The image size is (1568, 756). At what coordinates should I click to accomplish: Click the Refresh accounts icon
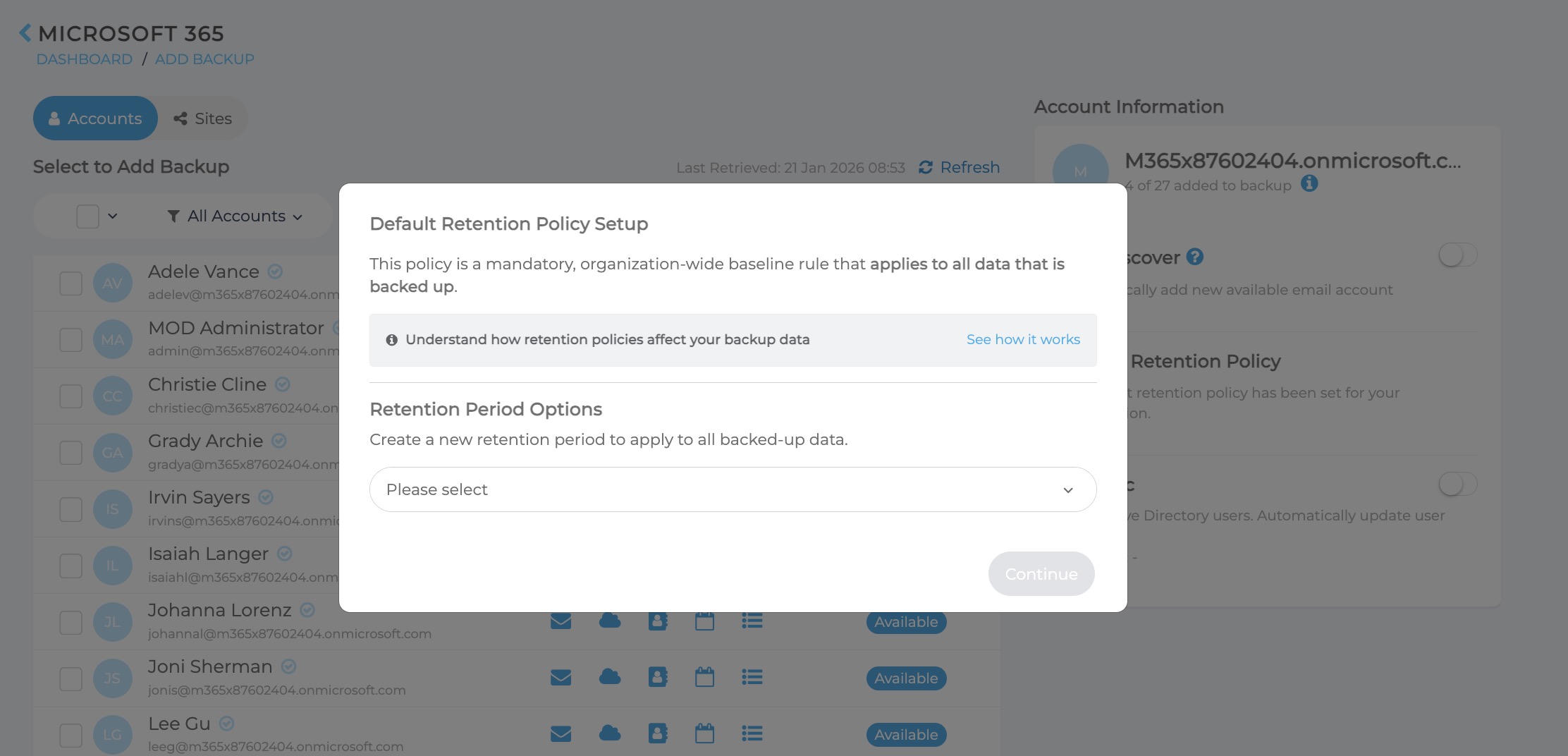[x=925, y=167]
